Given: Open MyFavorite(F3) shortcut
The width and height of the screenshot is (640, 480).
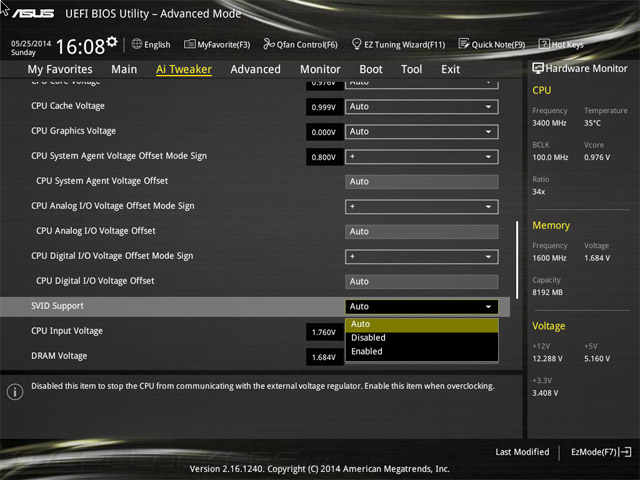Looking at the screenshot, I should (x=217, y=44).
